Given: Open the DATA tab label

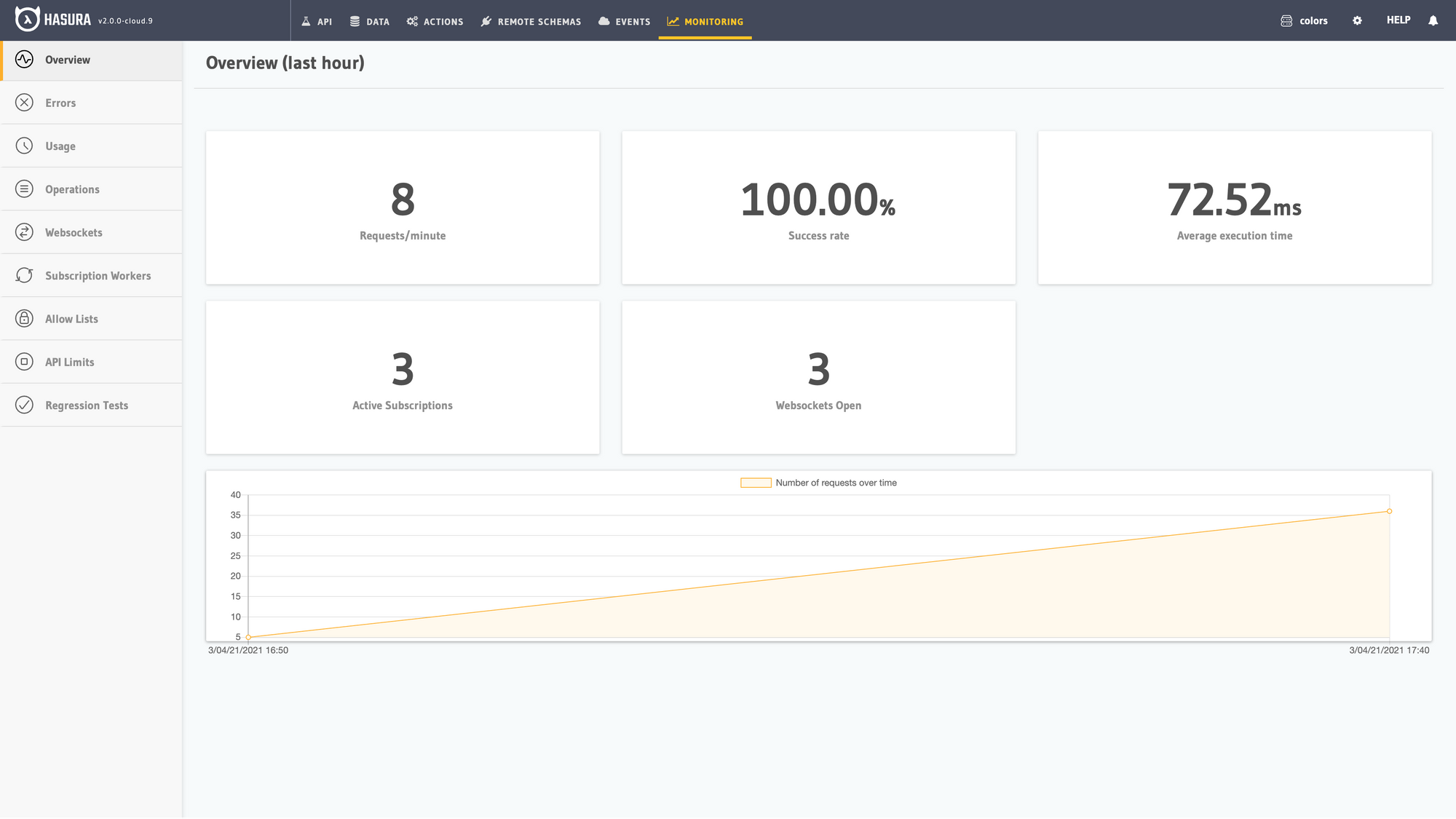Looking at the screenshot, I should point(378,22).
